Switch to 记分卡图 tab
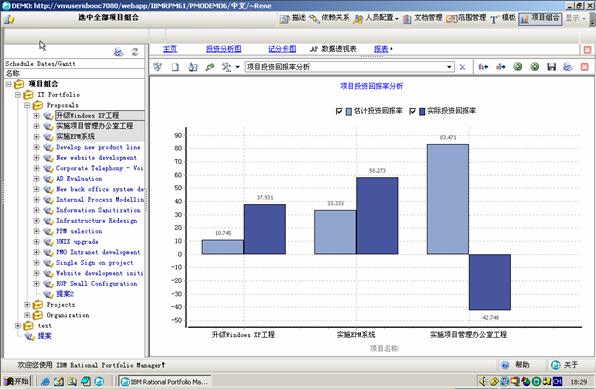 point(282,49)
